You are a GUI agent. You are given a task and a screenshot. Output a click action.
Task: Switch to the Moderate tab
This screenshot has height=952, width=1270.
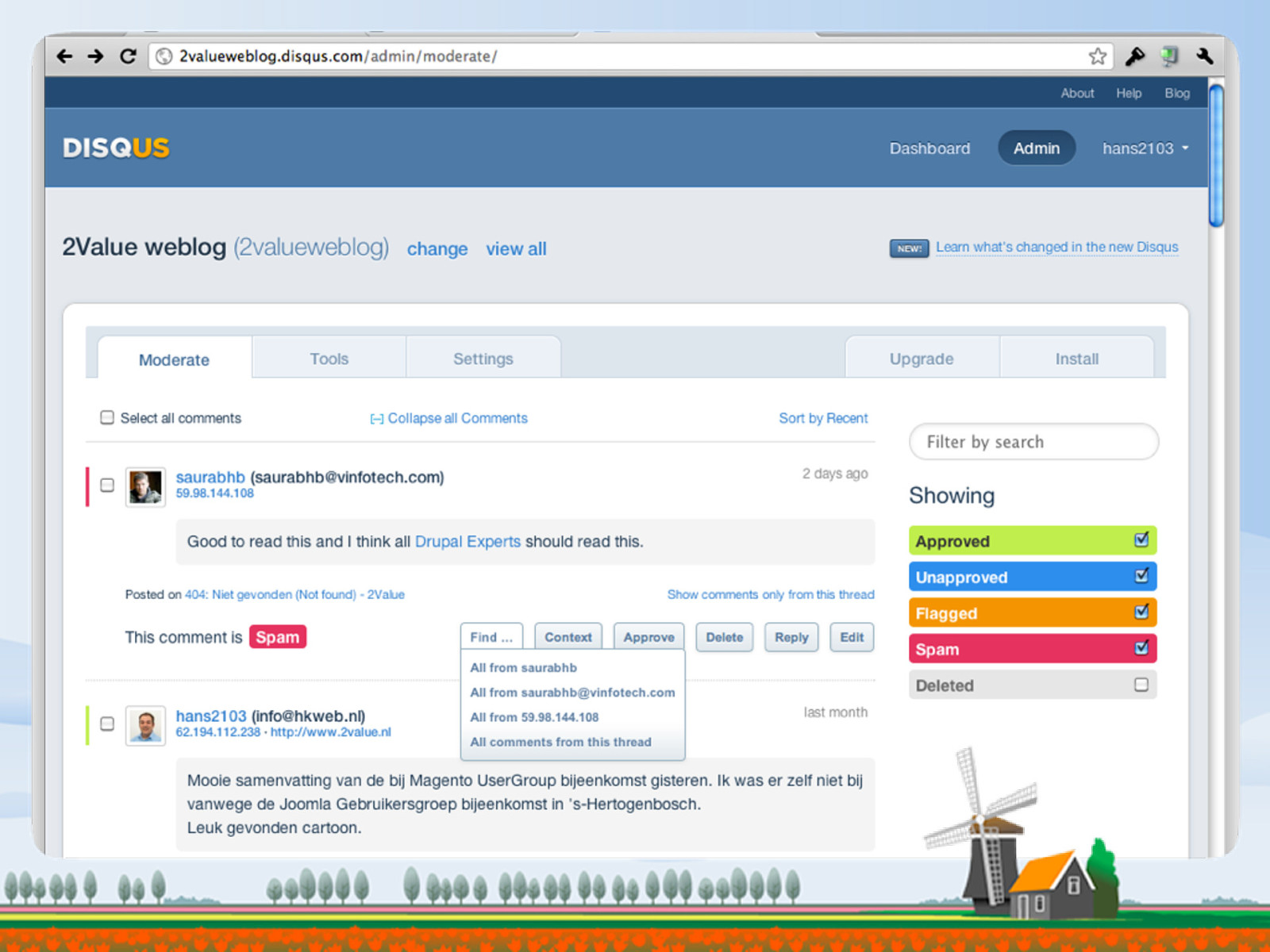coord(175,359)
